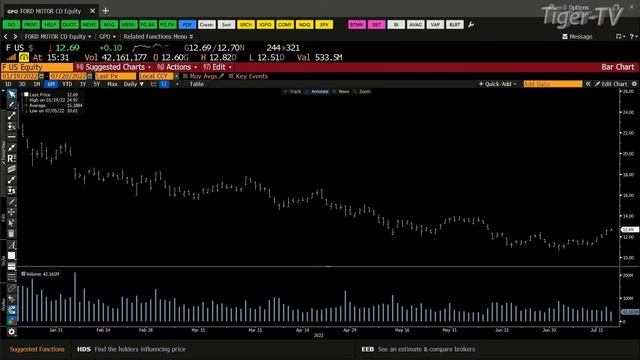Screen dimensions: 640x360
Task: Toggle the Mov Avgs checkbox
Action: (x=185, y=76)
